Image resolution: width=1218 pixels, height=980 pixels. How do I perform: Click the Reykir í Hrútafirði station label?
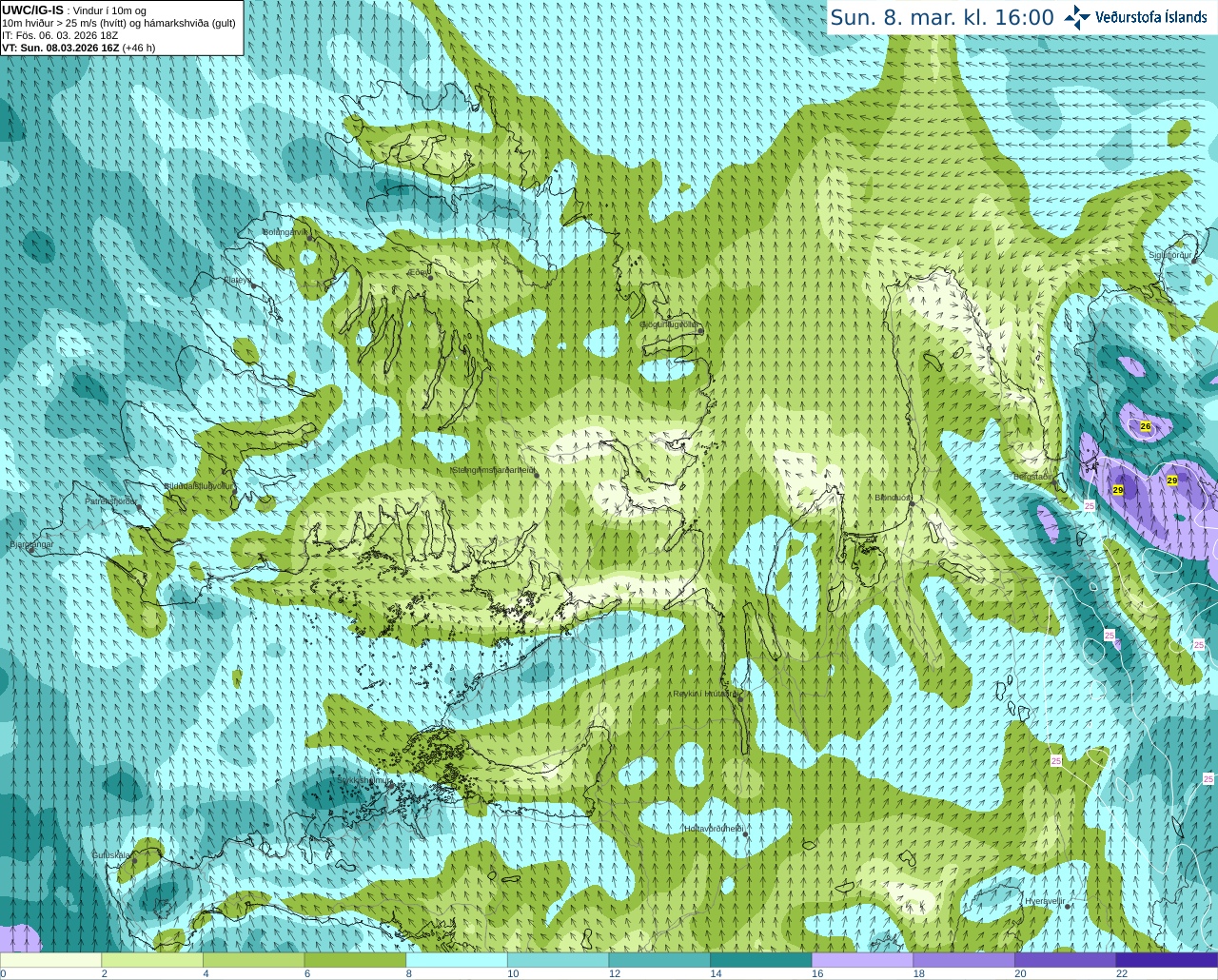(x=704, y=694)
